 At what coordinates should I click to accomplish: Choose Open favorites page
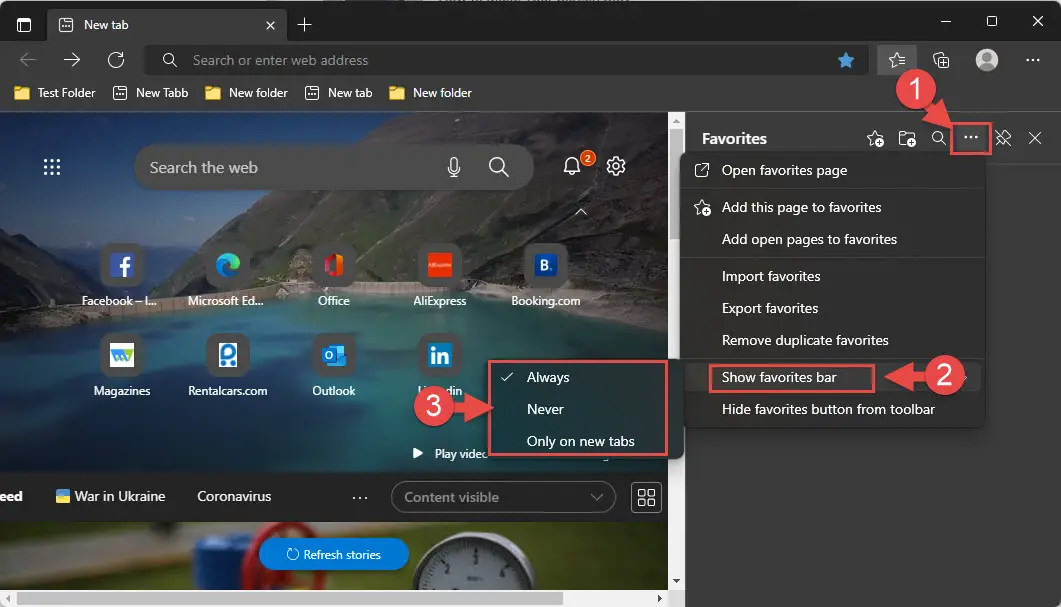pos(832,171)
